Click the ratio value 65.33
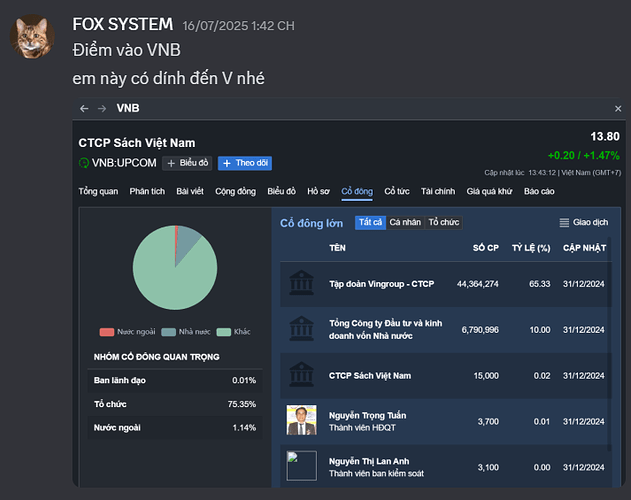This screenshot has width=631, height=500. (540, 284)
